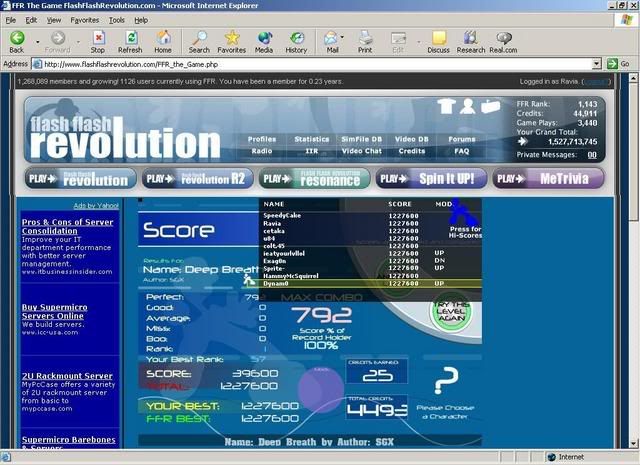
Task: Open the Tools menu
Action: pyautogui.click(x=117, y=20)
